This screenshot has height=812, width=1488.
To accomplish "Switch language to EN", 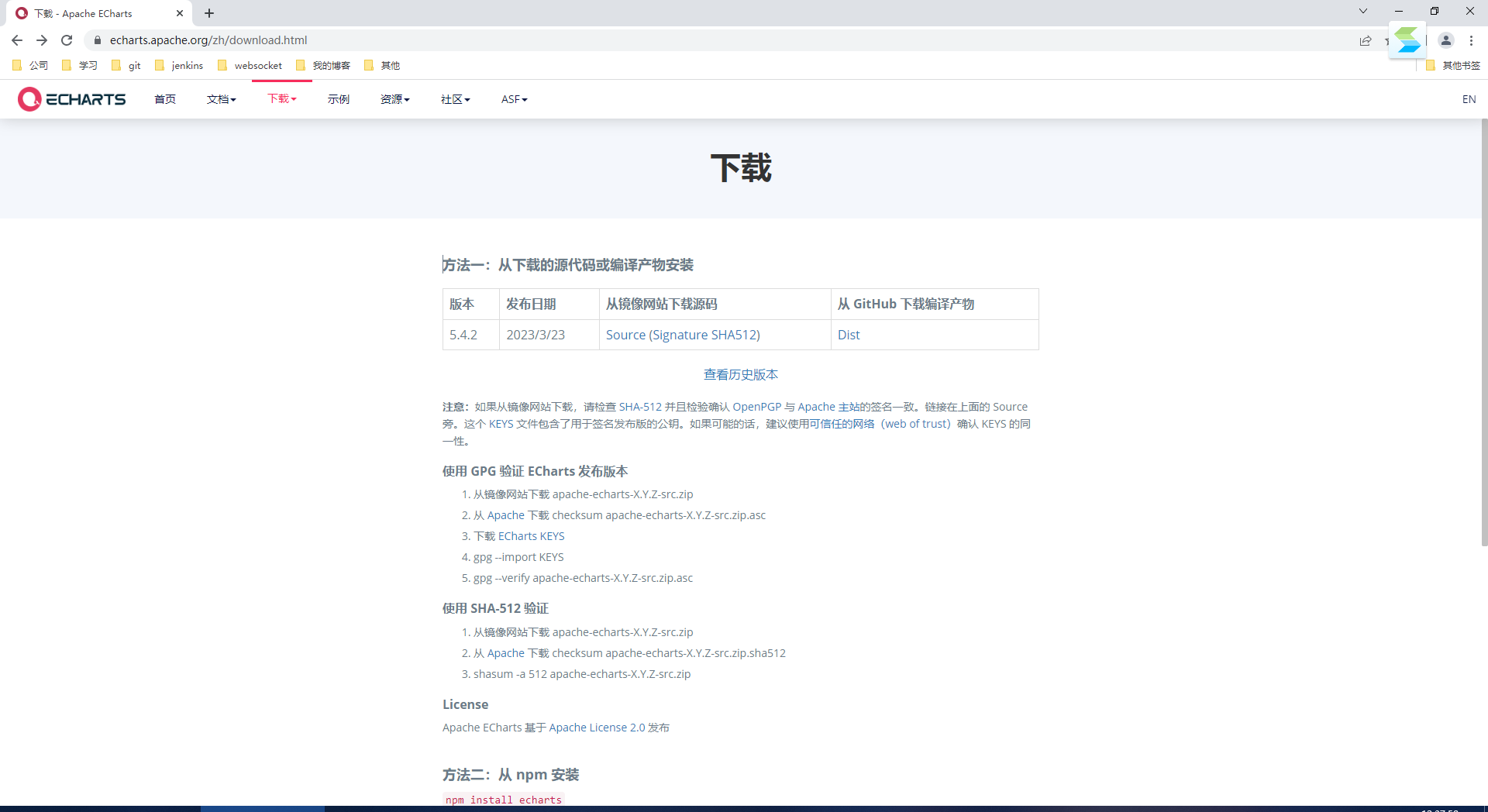I will (x=1469, y=99).
